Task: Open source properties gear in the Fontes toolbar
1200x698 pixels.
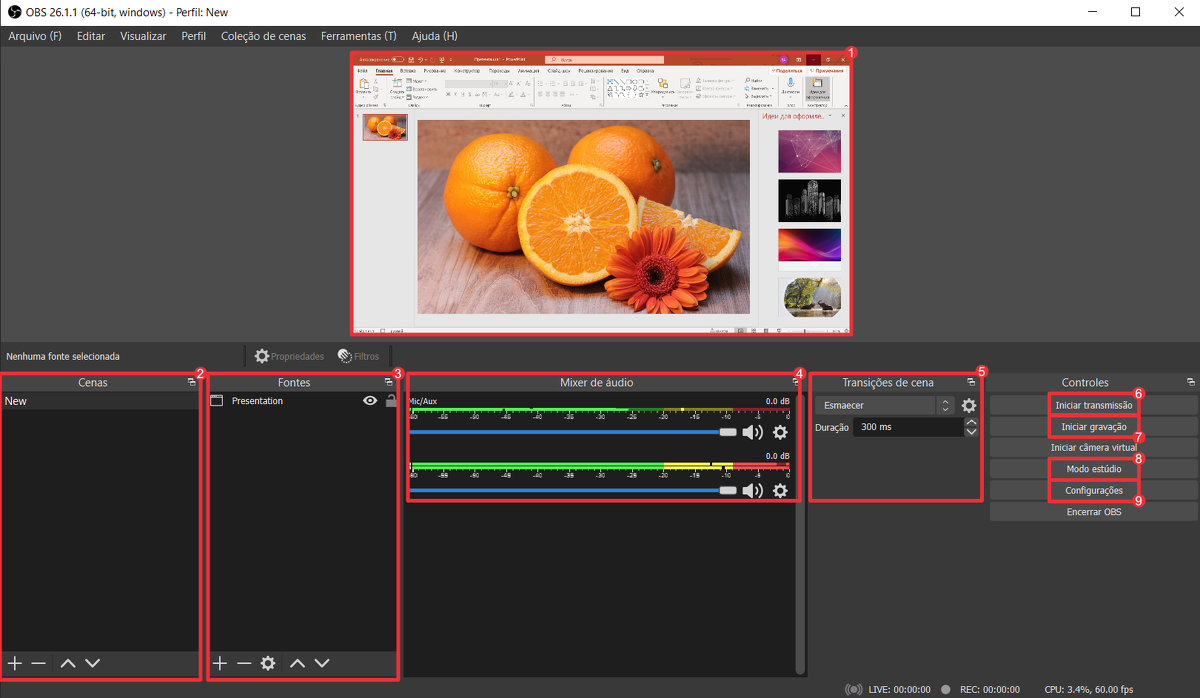Action: [268, 663]
